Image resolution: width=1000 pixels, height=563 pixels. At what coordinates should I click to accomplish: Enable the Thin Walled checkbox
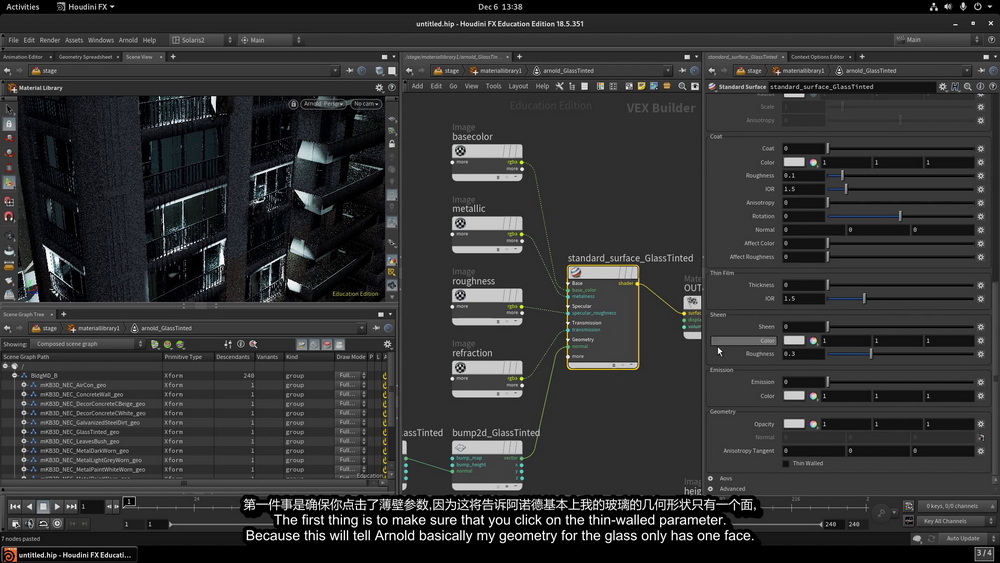pyautogui.click(x=786, y=464)
